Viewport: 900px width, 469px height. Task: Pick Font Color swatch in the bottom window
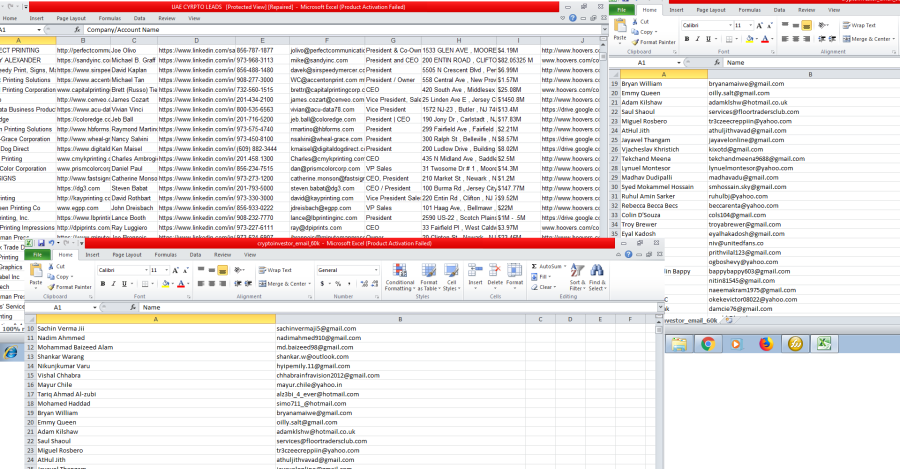click(x=180, y=284)
